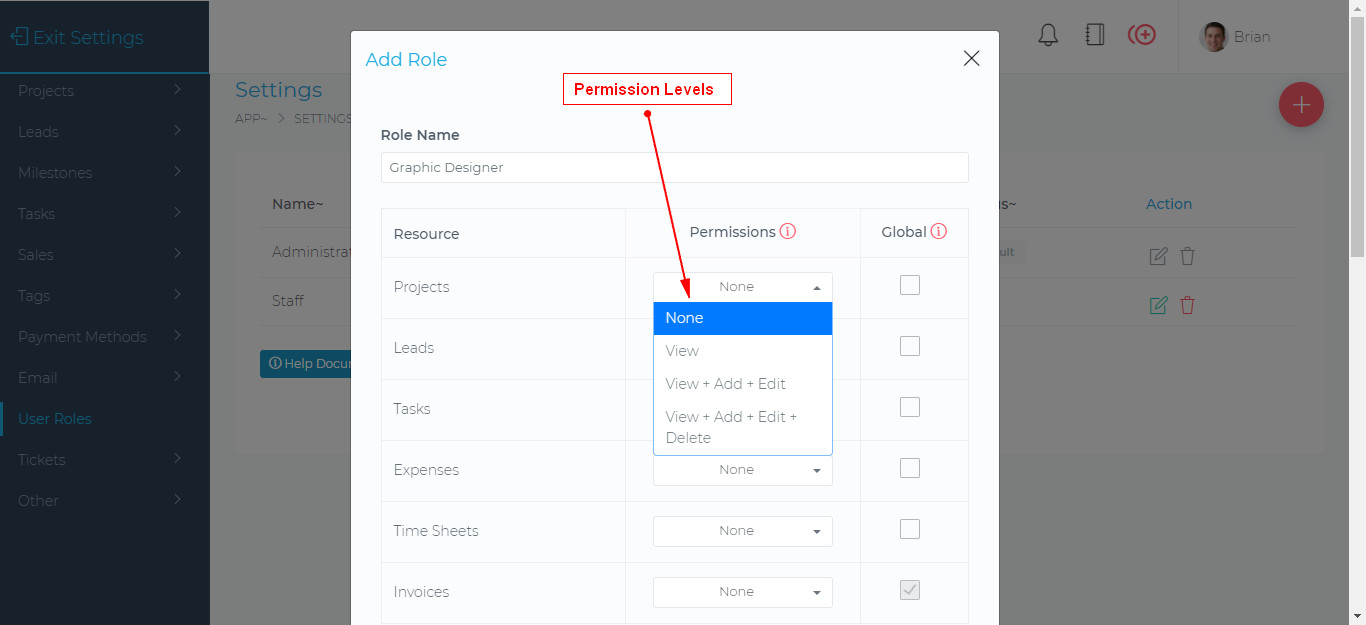Enable Global permission for Leads

tap(909, 346)
